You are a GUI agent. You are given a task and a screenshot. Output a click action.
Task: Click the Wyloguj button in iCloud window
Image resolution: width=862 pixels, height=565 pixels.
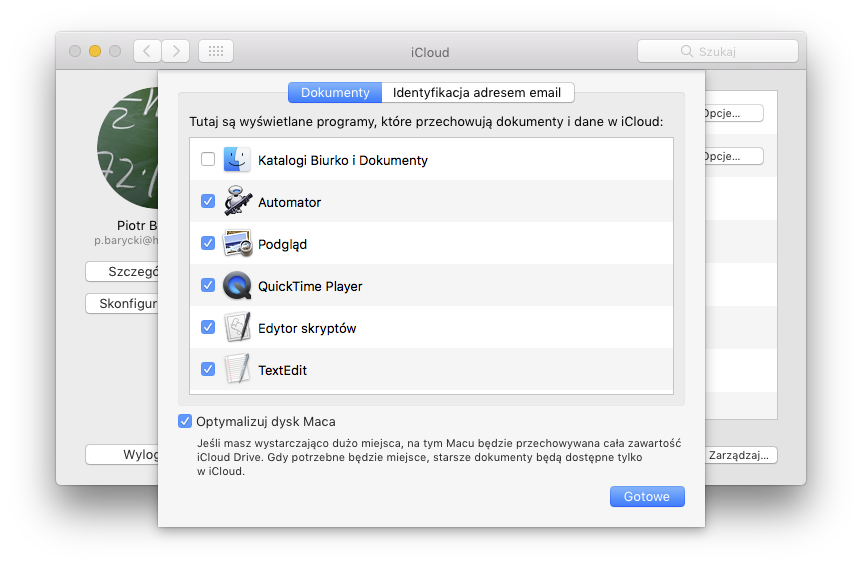122,455
